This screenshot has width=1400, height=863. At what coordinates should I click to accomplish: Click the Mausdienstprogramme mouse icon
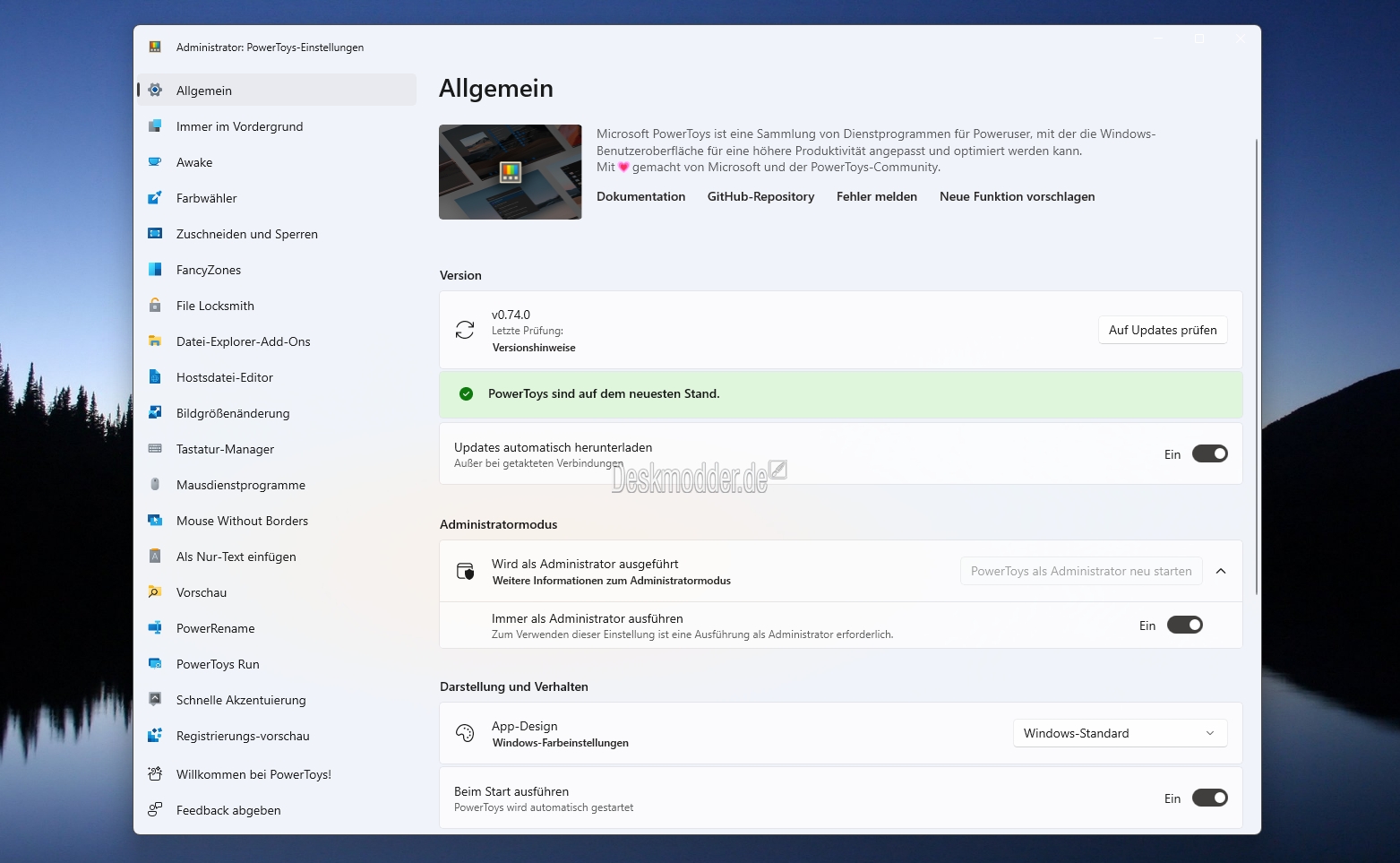point(155,484)
